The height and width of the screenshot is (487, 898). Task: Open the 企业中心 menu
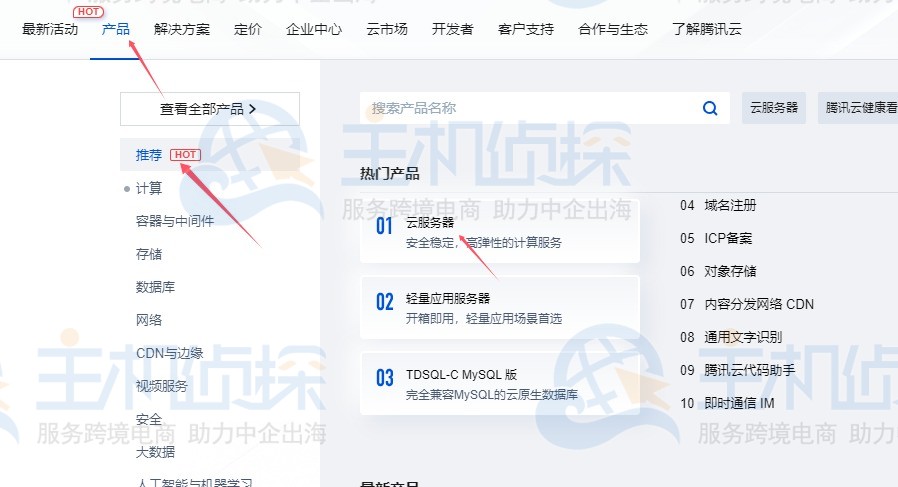click(x=314, y=29)
